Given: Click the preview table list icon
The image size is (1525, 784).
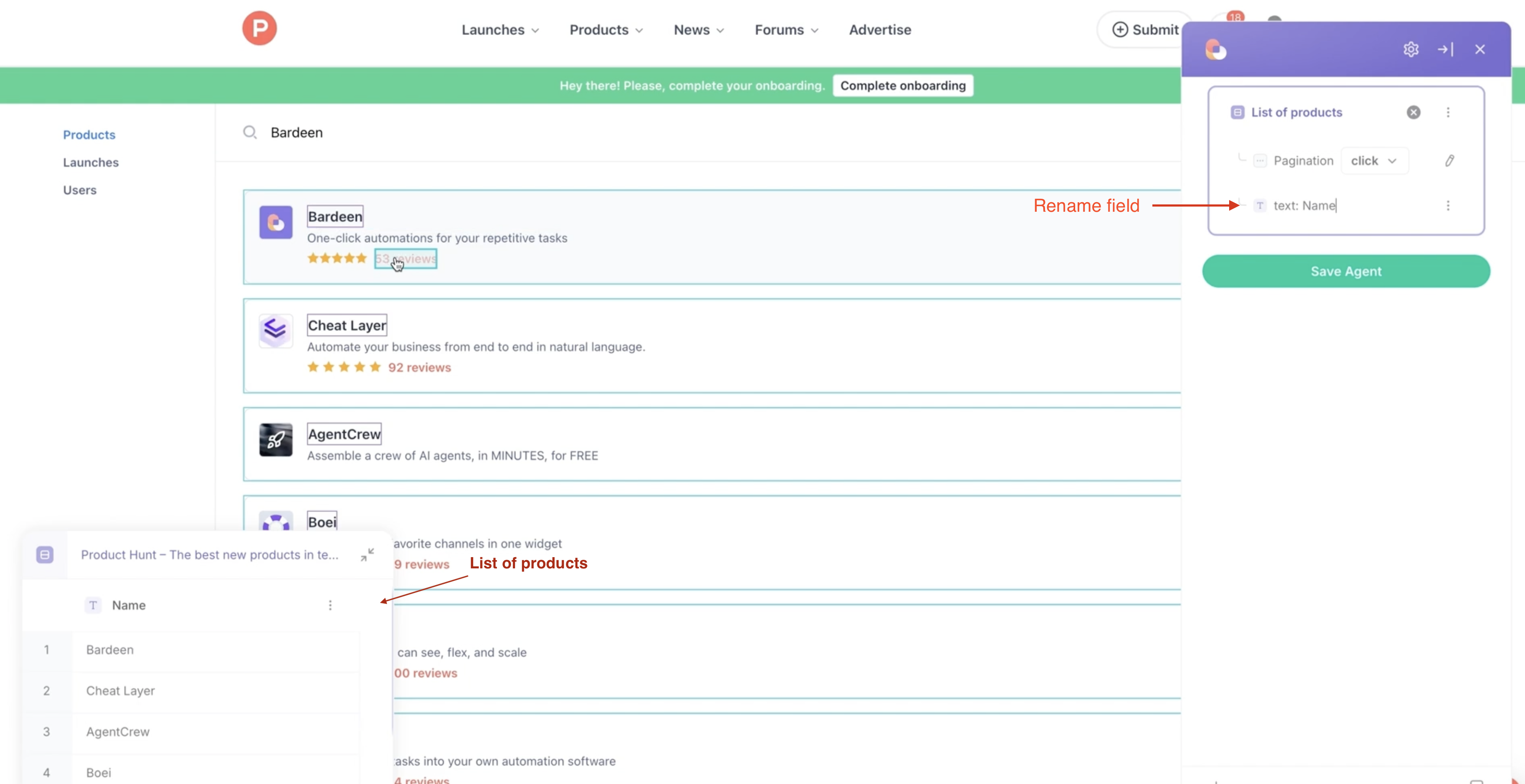Looking at the screenshot, I should click(45, 555).
